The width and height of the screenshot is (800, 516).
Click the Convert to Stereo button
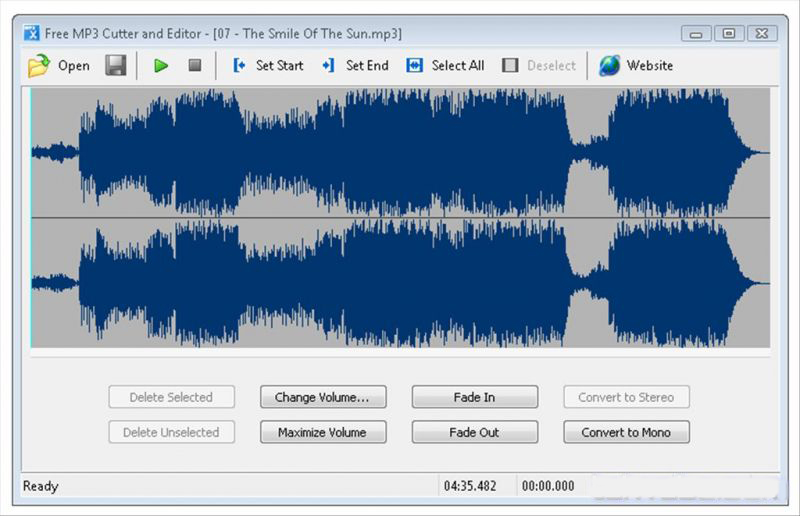click(626, 397)
